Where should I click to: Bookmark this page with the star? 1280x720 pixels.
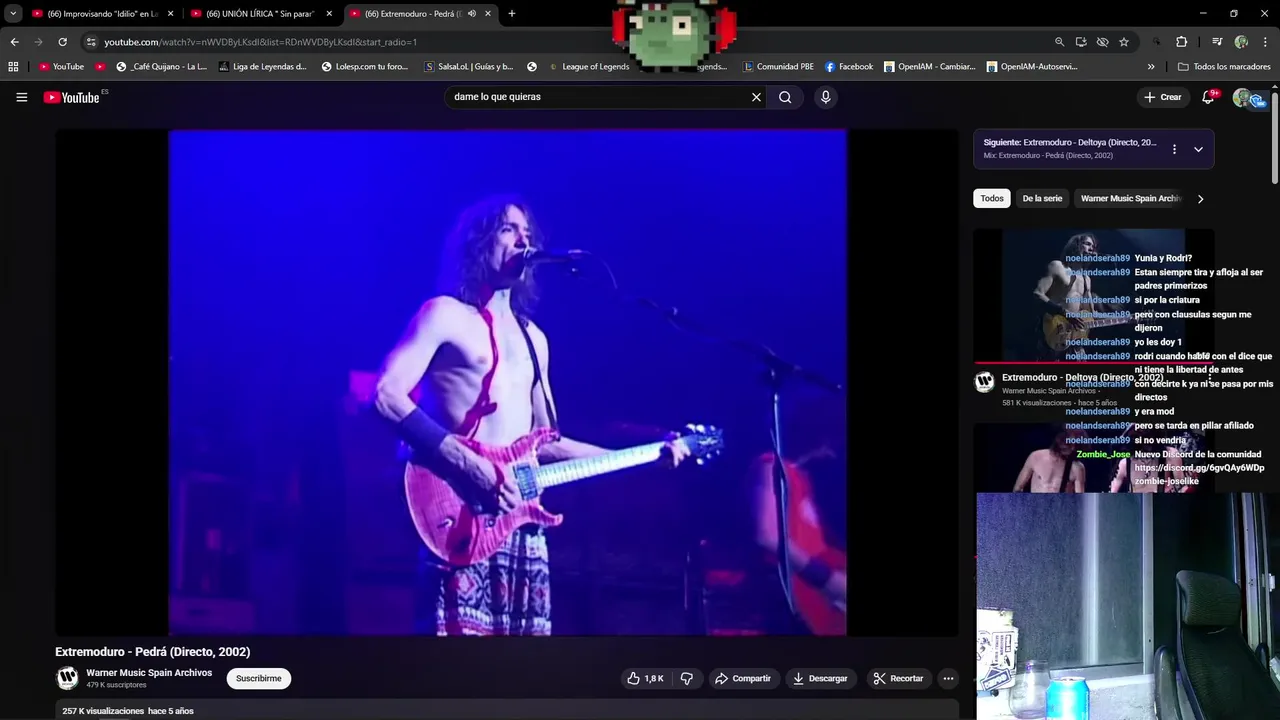pos(1124,42)
